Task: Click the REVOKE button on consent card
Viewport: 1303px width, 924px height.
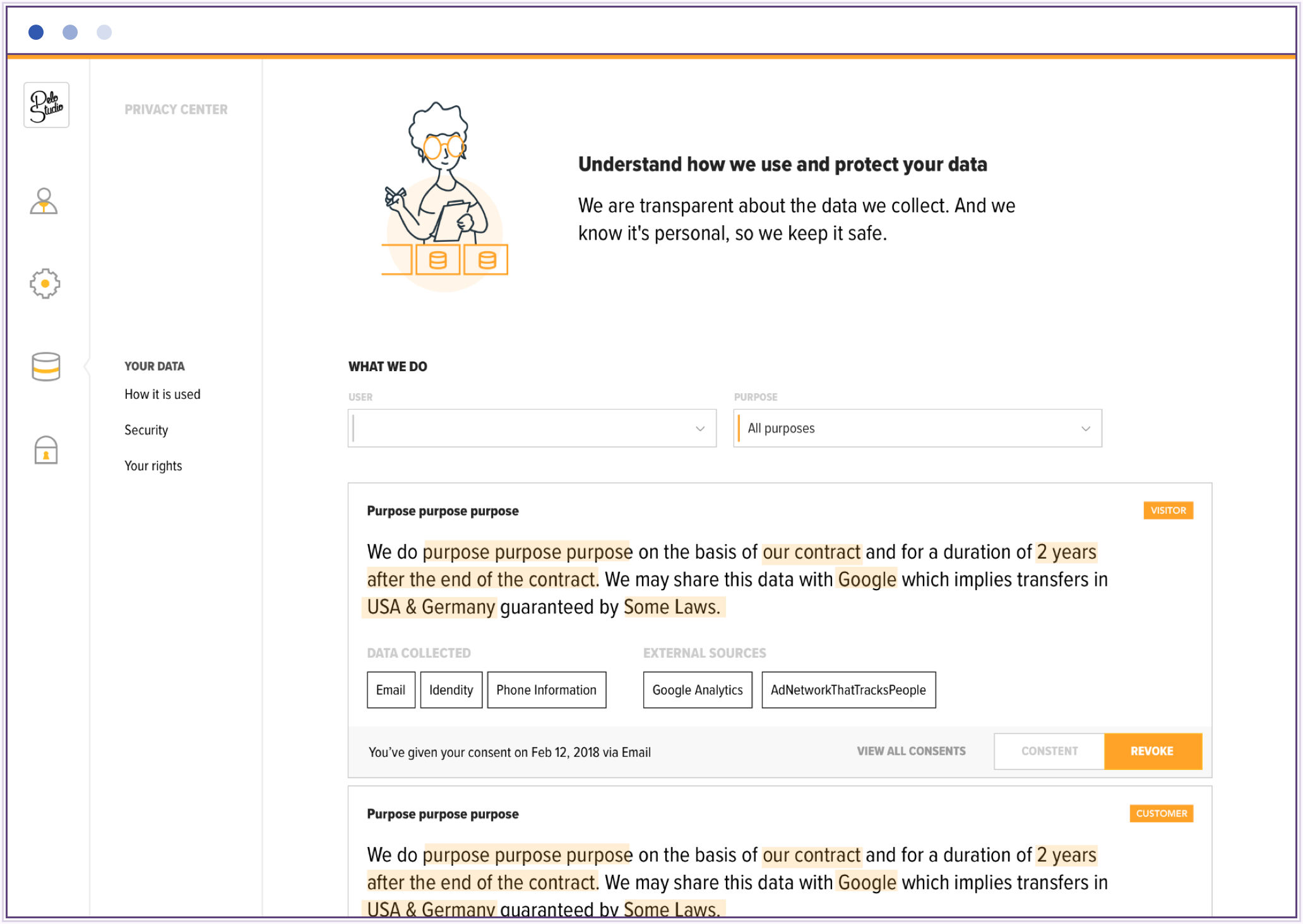Action: pos(1153,752)
